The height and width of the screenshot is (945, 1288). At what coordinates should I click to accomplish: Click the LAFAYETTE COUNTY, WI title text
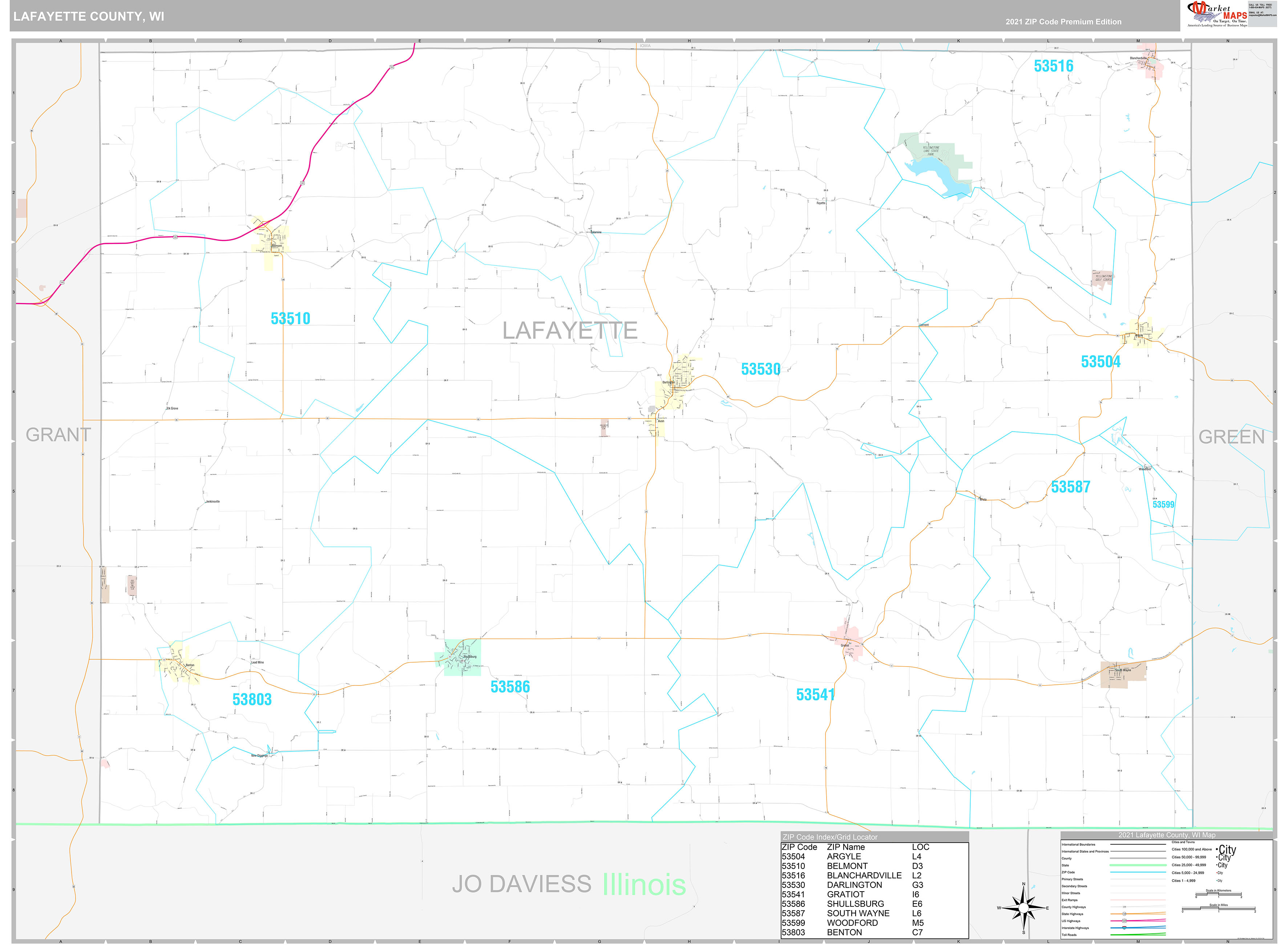pyautogui.click(x=89, y=17)
